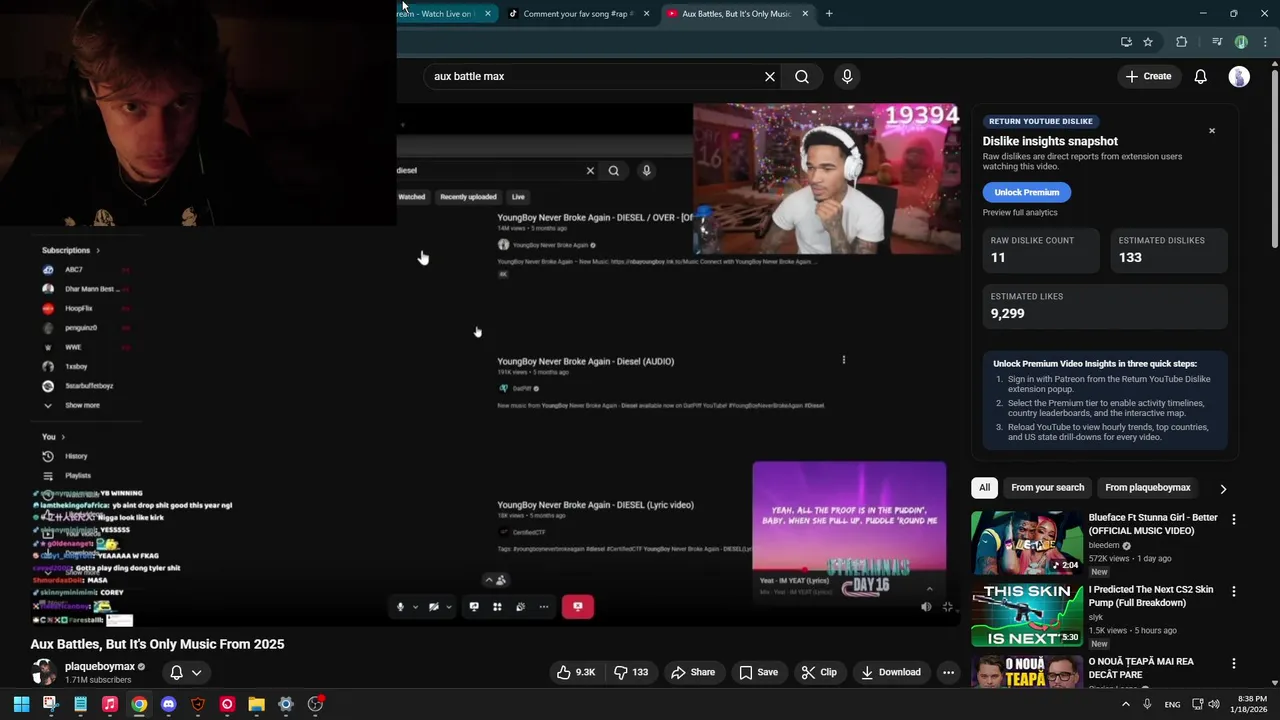Click Preview full analytics link

[x=1020, y=212]
